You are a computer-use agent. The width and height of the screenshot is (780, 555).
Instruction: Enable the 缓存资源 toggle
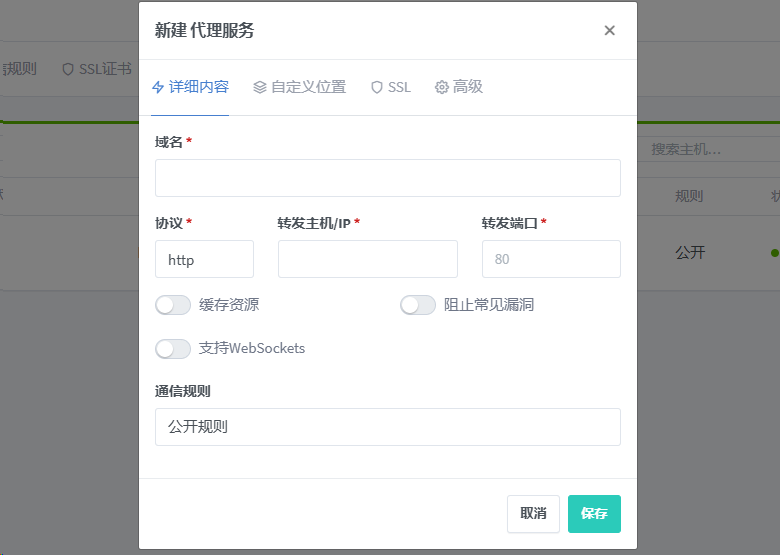tap(173, 305)
